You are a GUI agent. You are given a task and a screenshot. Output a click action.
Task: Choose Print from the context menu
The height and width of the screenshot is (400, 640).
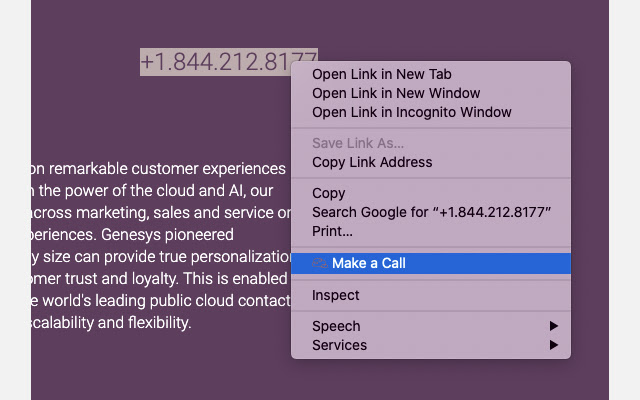pyautogui.click(x=332, y=231)
